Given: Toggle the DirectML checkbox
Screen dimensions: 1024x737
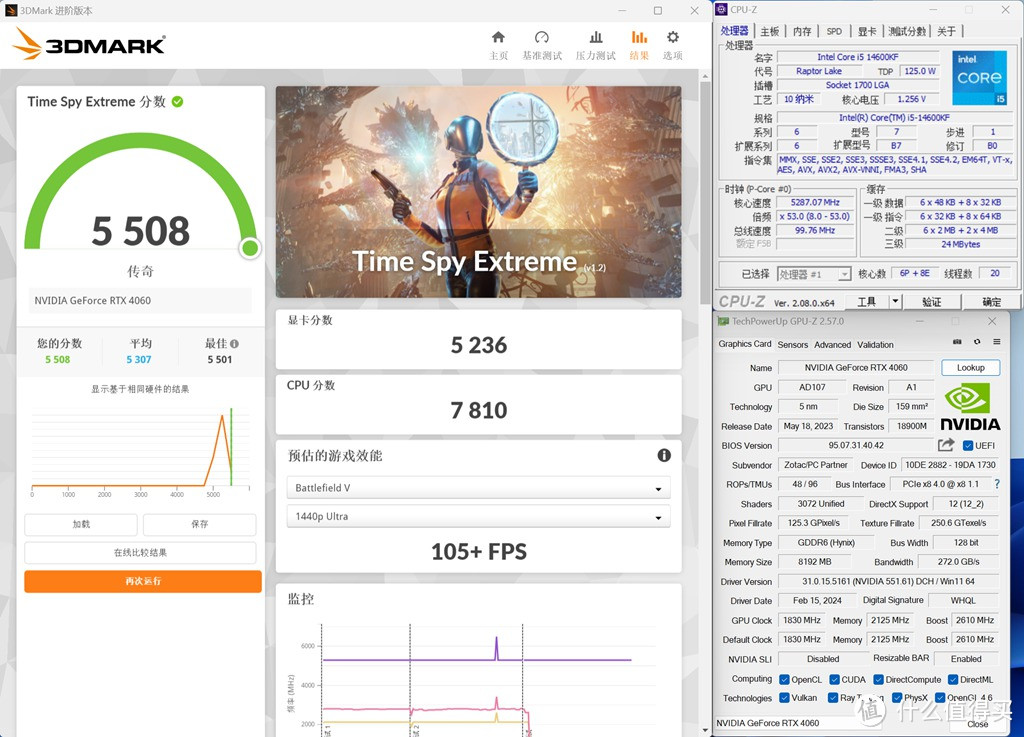Looking at the screenshot, I should [x=953, y=680].
